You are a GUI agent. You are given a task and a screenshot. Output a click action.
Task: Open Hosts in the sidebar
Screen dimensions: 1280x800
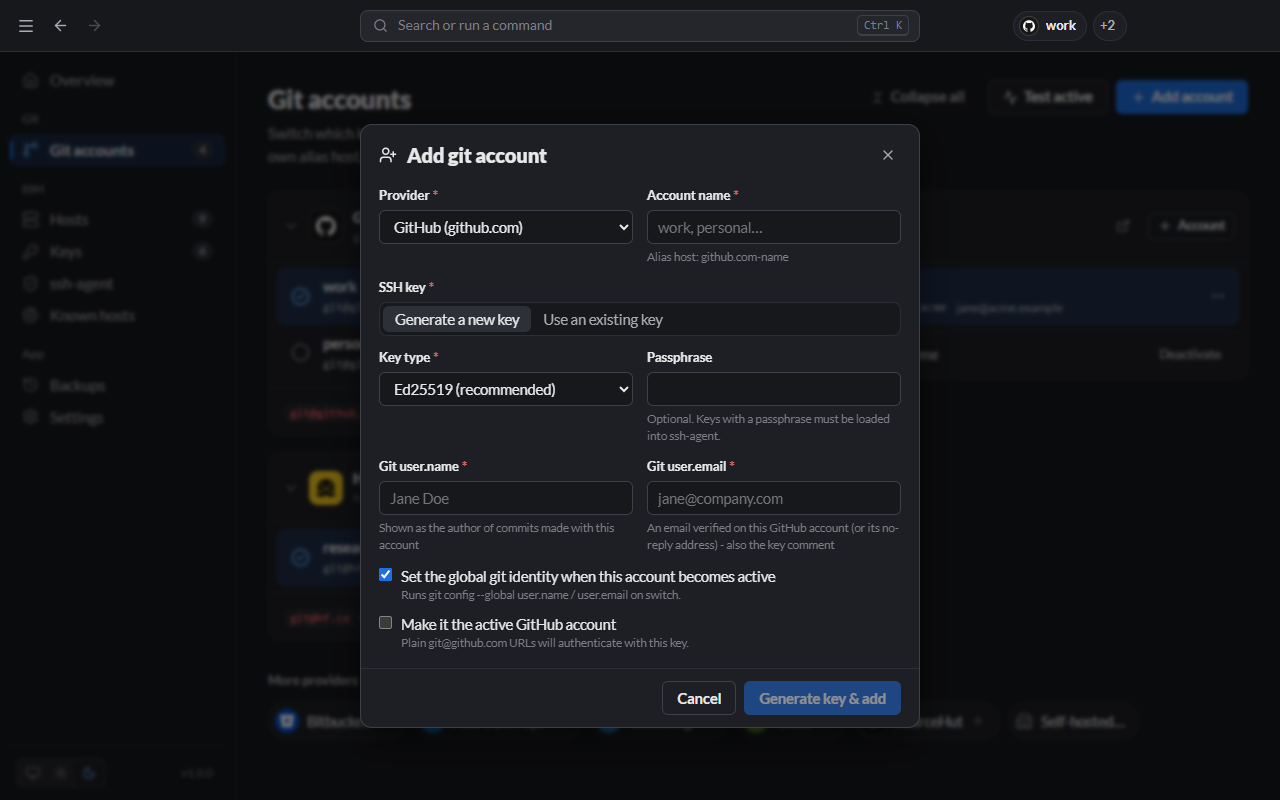117,219
